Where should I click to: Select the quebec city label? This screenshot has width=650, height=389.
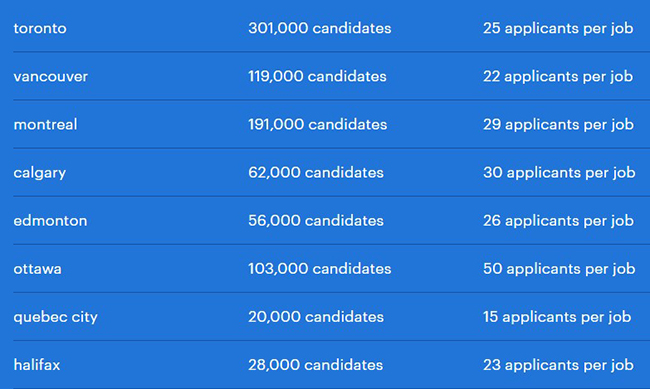56,318
